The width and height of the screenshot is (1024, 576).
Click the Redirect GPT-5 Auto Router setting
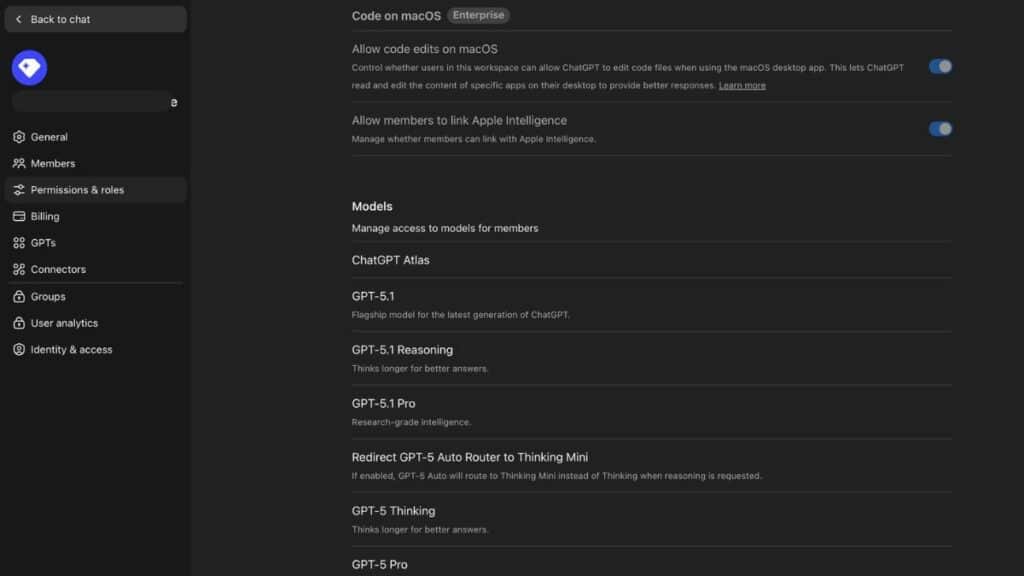coord(470,456)
